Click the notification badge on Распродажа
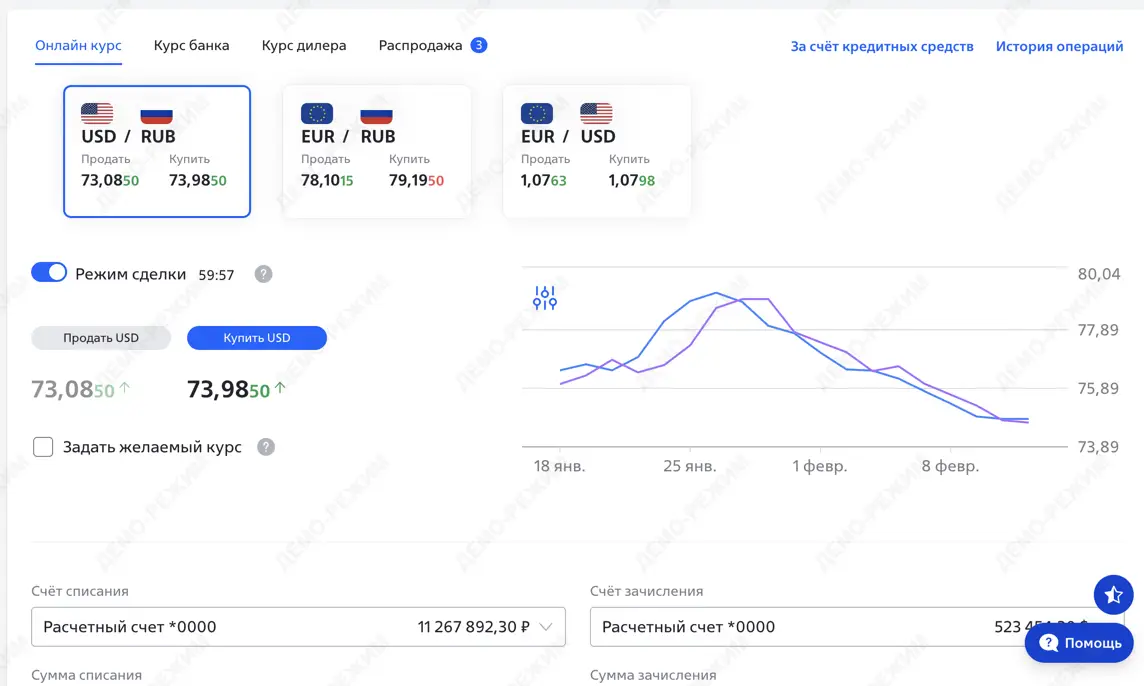Image resolution: width=1144 pixels, height=686 pixels. coord(479,45)
